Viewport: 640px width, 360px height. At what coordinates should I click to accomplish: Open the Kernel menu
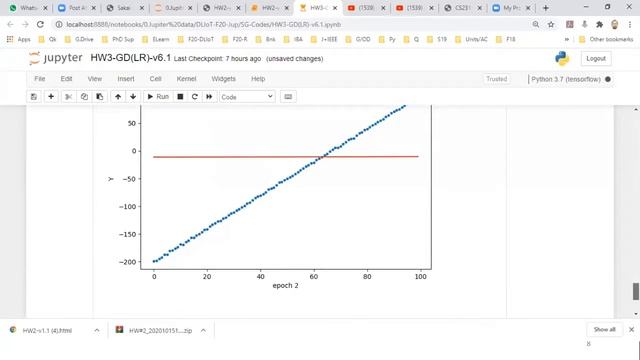187,79
